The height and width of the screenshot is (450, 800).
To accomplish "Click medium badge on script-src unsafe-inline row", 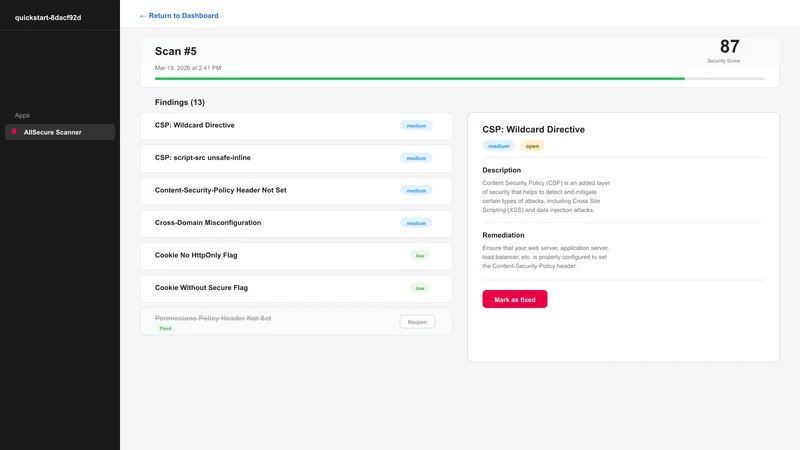I will click(416, 158).
